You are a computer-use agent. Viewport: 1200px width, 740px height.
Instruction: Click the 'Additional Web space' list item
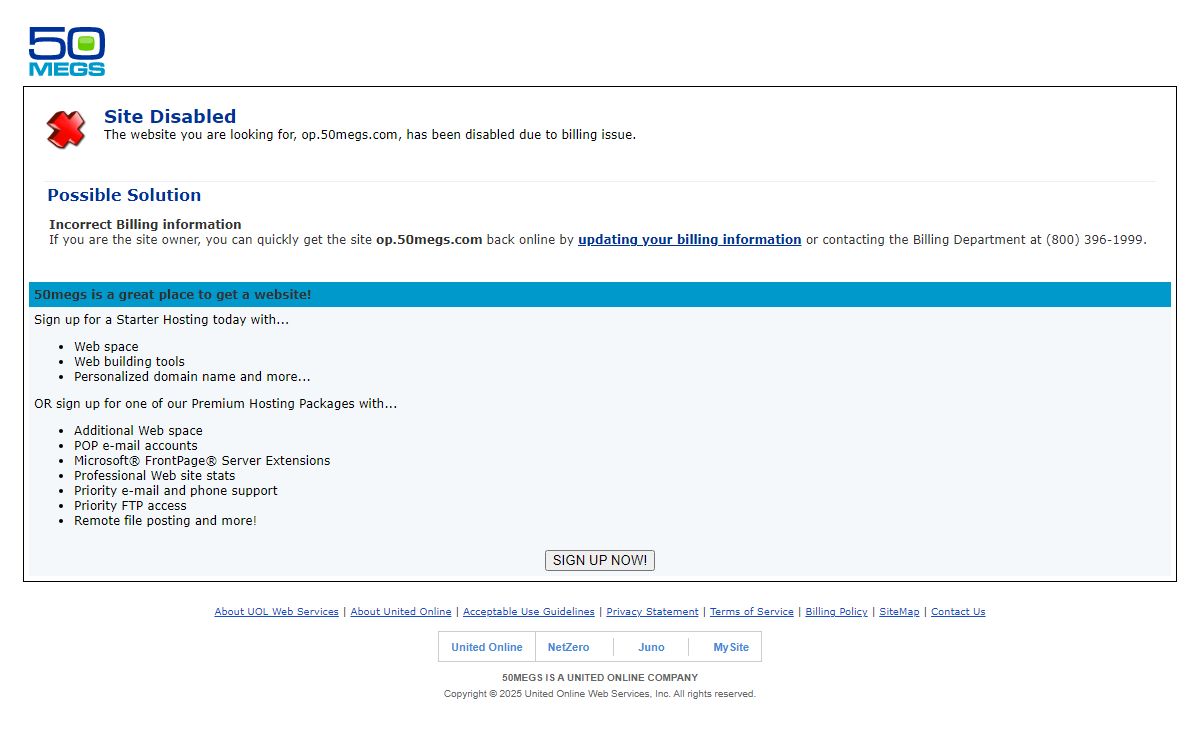138,431
